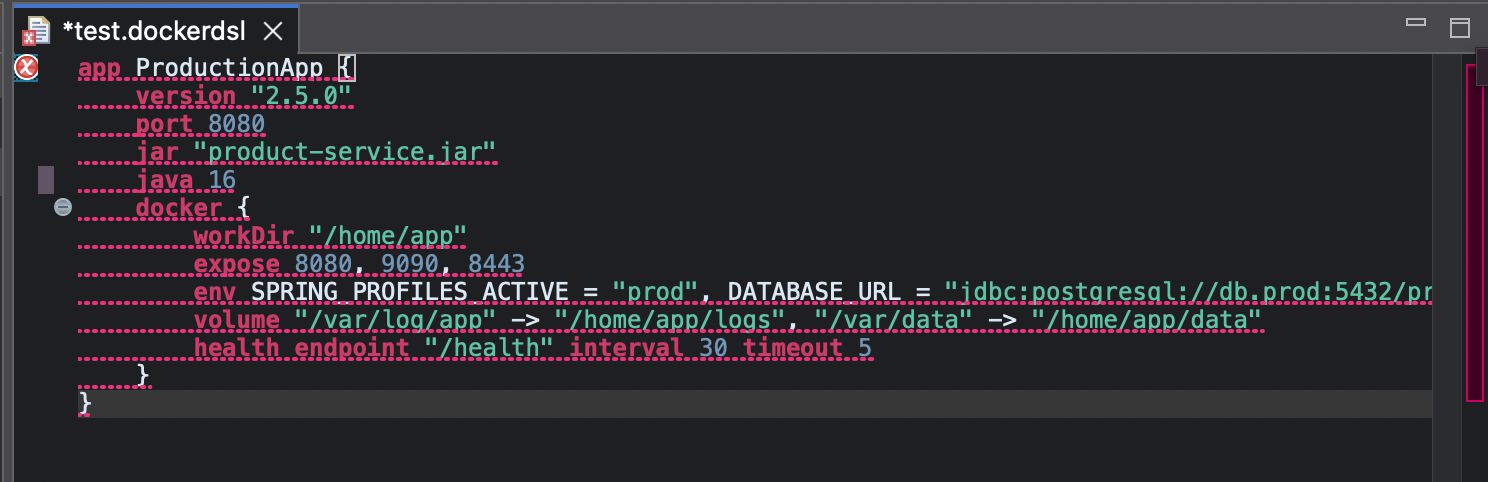Click the DATABASE_URL variable name
Screen dimensions: 1488x482
tap(813, 292)
